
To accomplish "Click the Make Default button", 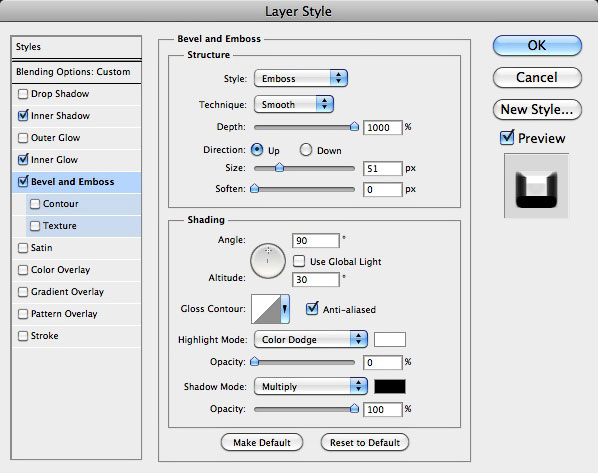I will (x=262, y=442).
